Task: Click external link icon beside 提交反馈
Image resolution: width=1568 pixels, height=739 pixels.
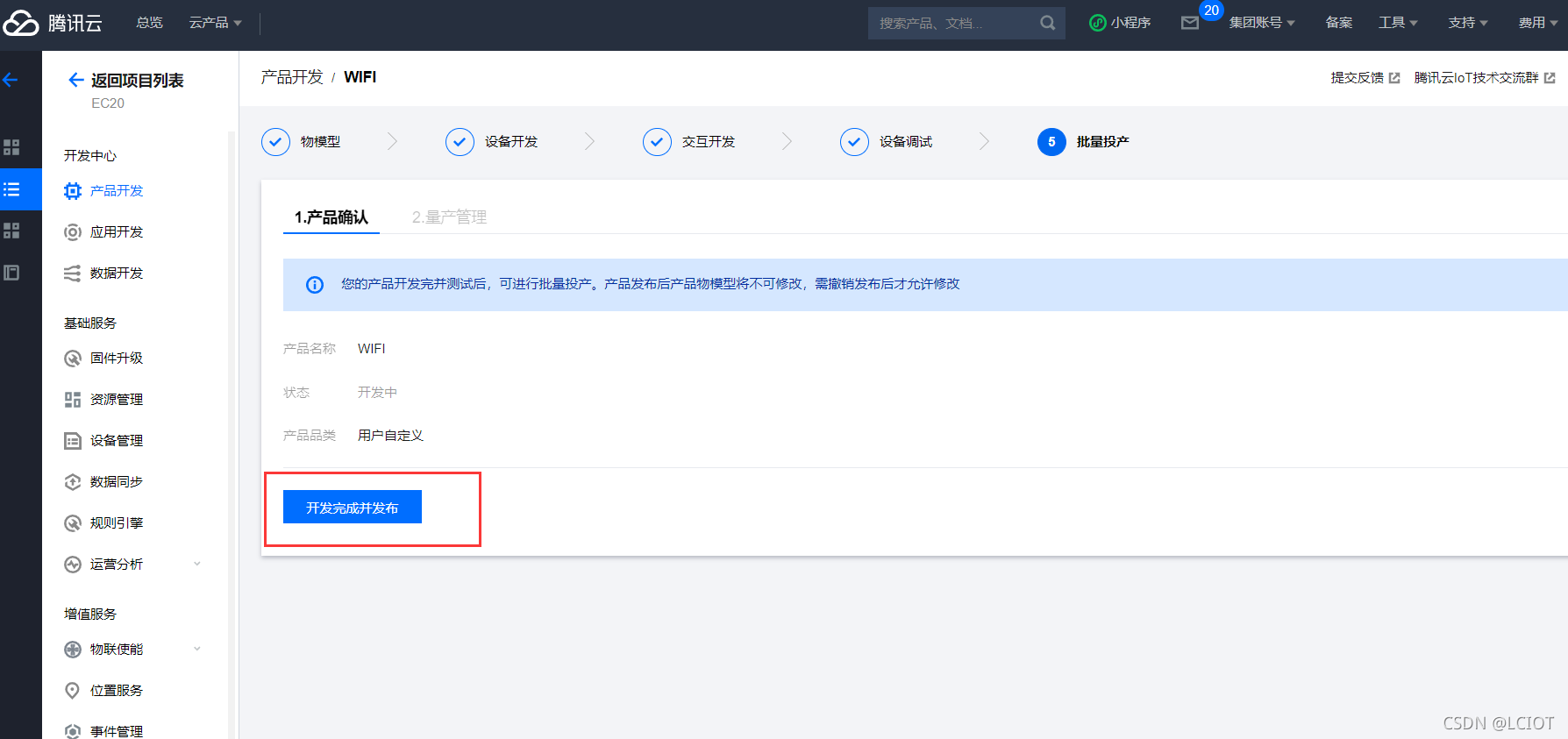Action: [x=1394, y=78]
